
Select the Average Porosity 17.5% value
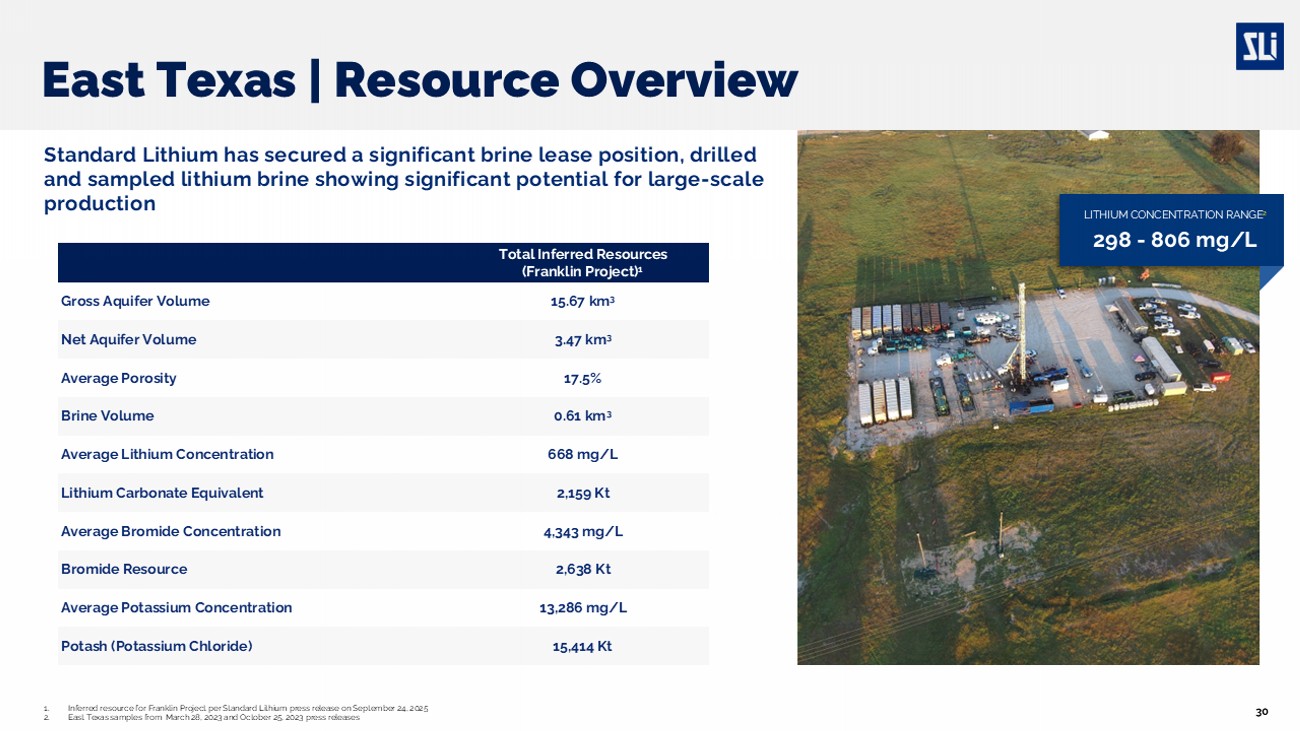click(582, 378)
